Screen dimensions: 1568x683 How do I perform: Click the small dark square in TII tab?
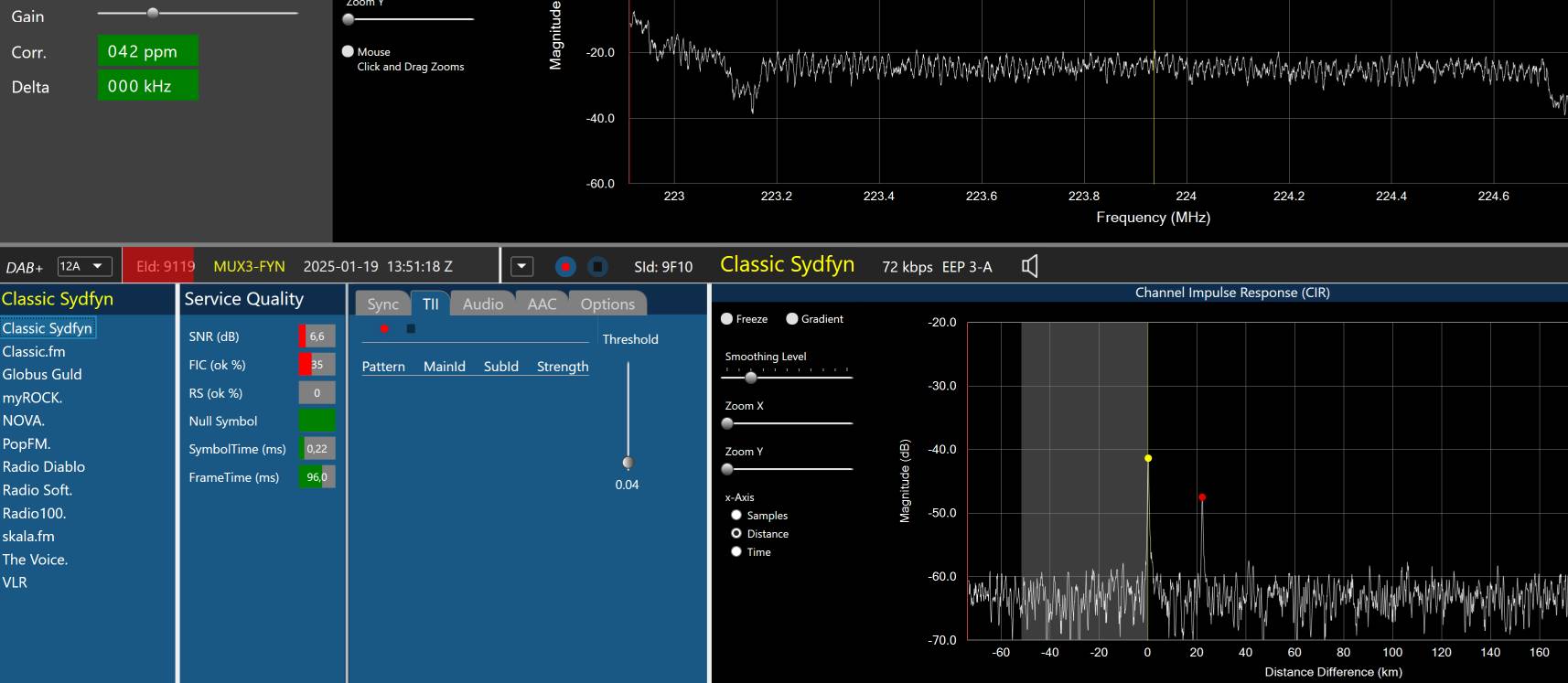(411, 328)
